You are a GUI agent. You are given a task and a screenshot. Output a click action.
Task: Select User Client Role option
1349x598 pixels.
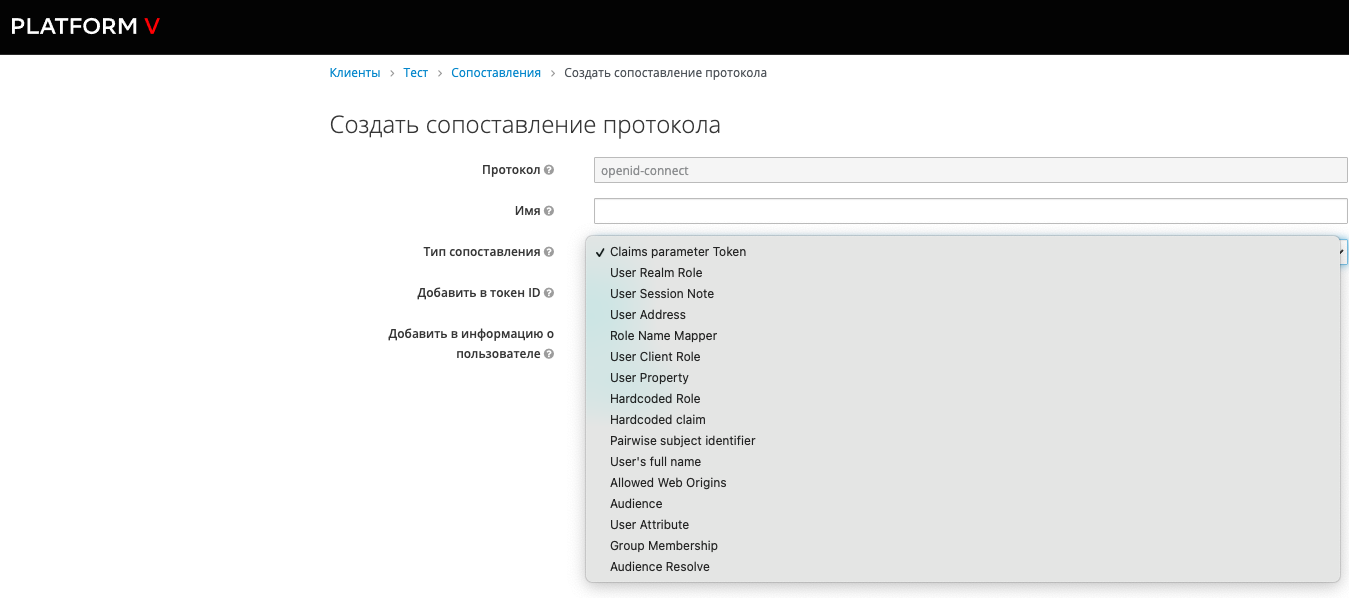point(655,357)
